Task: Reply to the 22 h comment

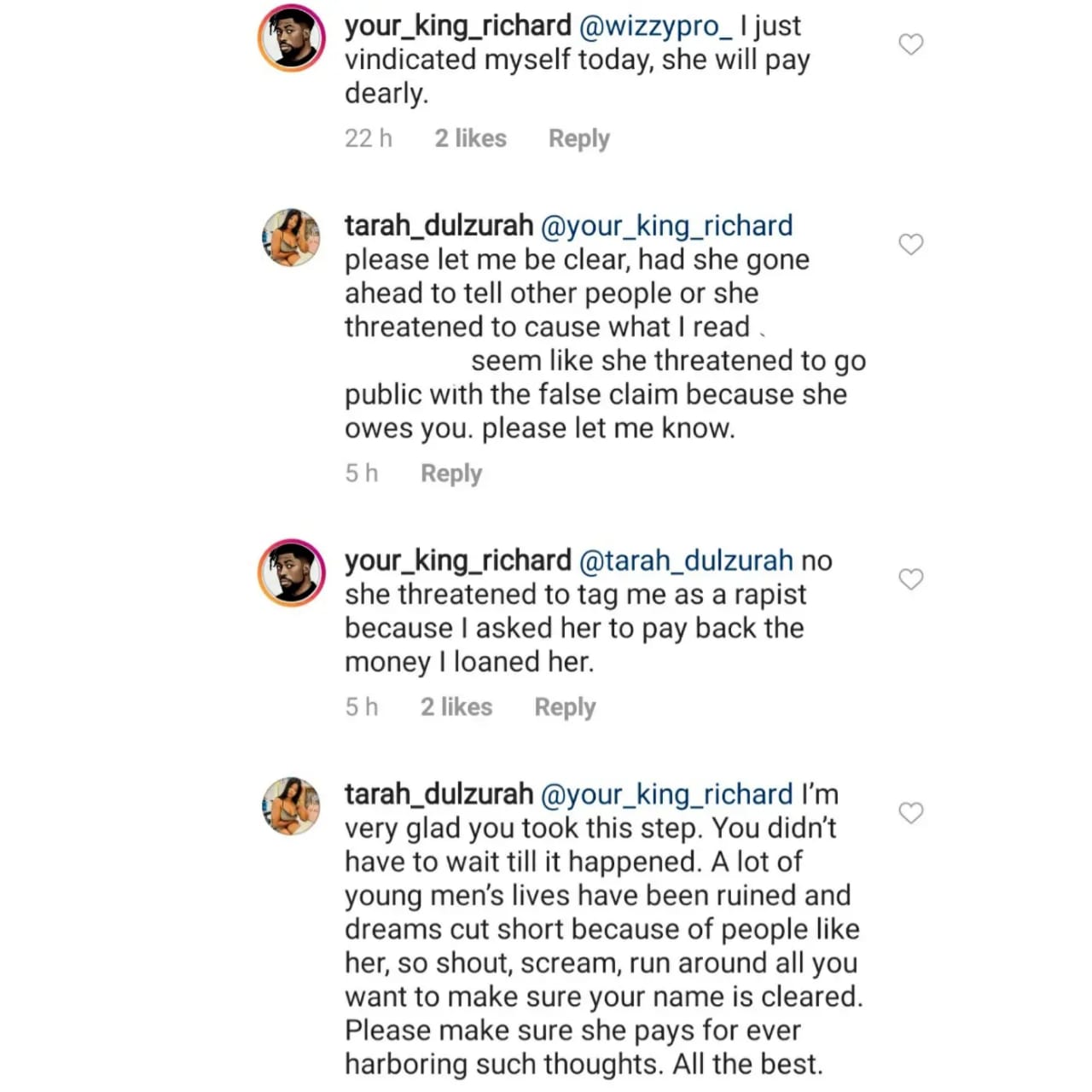Action: tap(578, 138)
